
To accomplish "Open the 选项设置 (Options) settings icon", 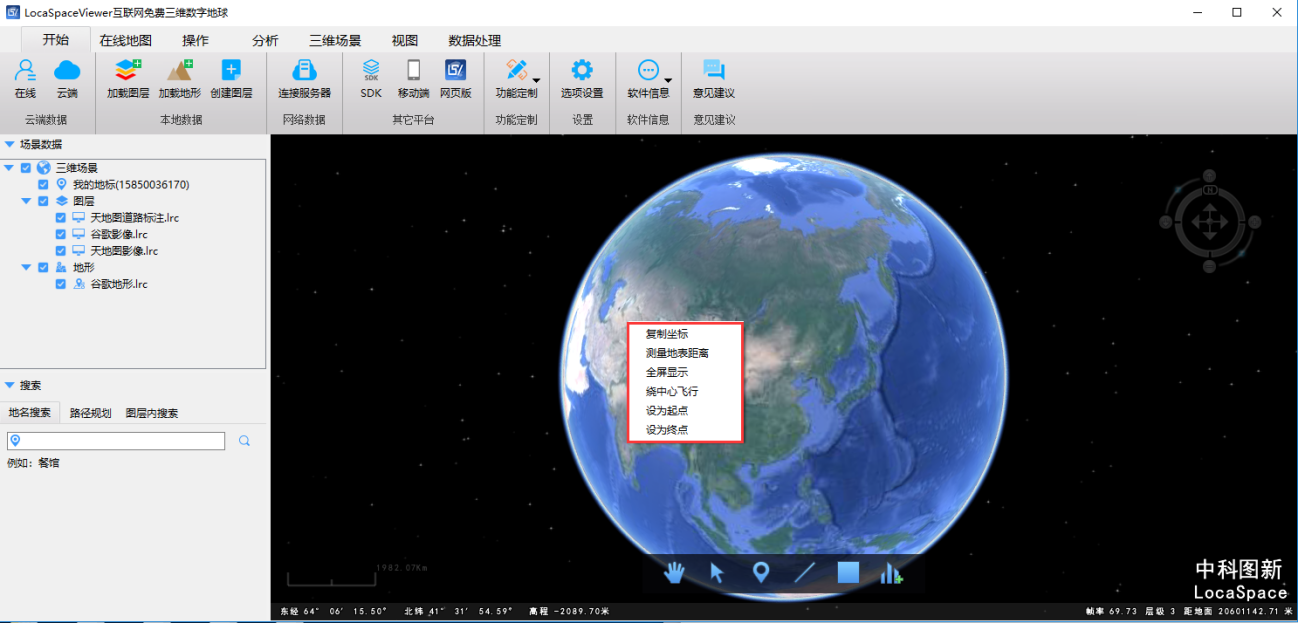I will [581, 71].
